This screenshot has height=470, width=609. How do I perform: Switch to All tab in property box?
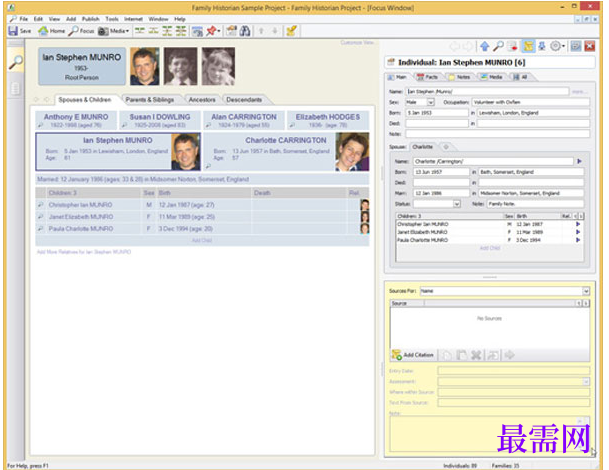(520, 77)
